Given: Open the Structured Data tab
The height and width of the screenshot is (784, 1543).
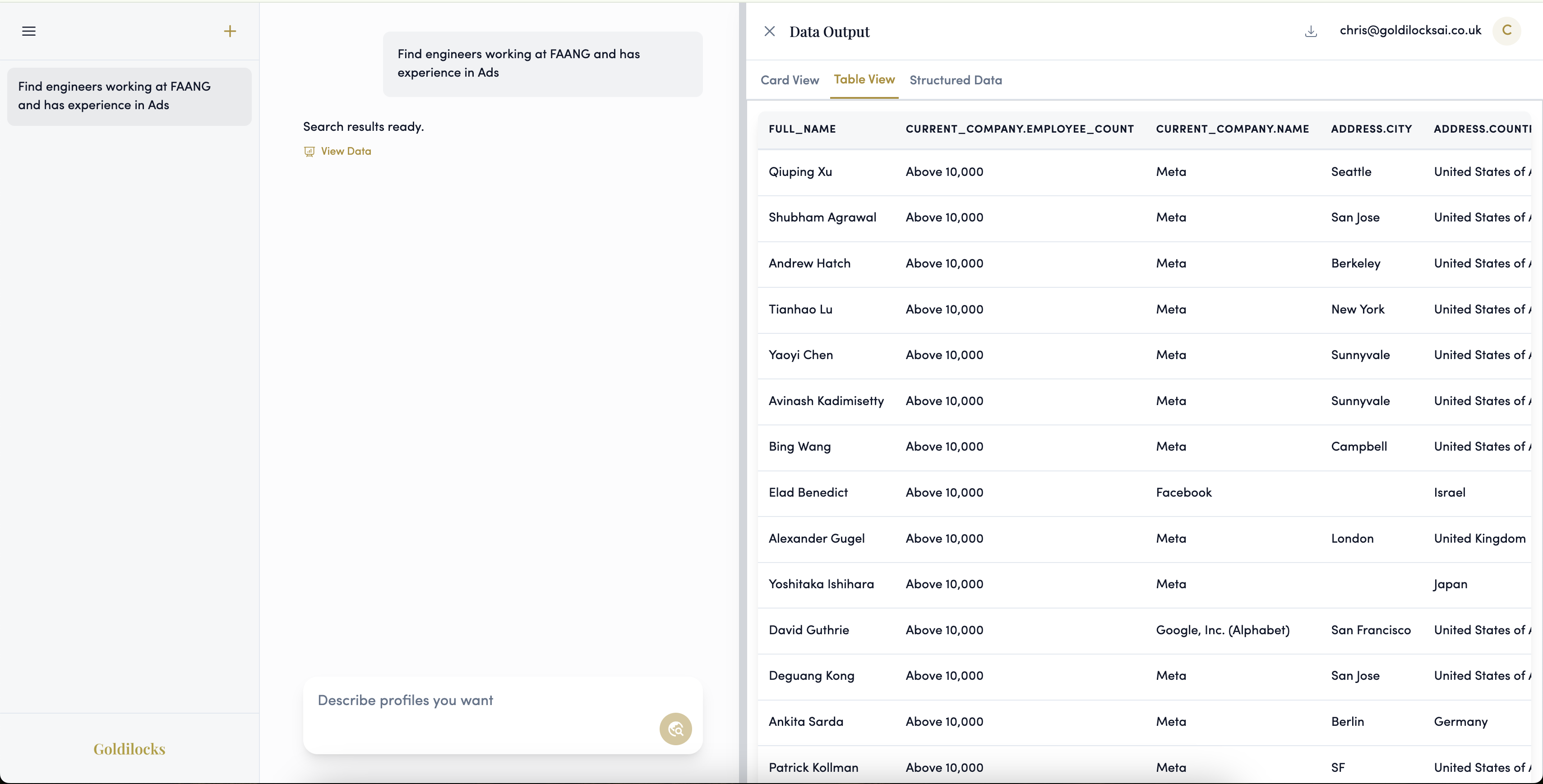Looking at the screenshot, I should coord(956,80).
